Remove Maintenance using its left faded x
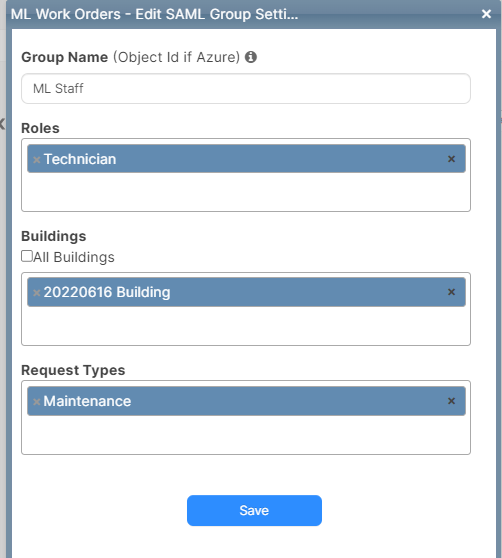The width and height of the screenshot is (502, 558). click(x=36, y=402)
